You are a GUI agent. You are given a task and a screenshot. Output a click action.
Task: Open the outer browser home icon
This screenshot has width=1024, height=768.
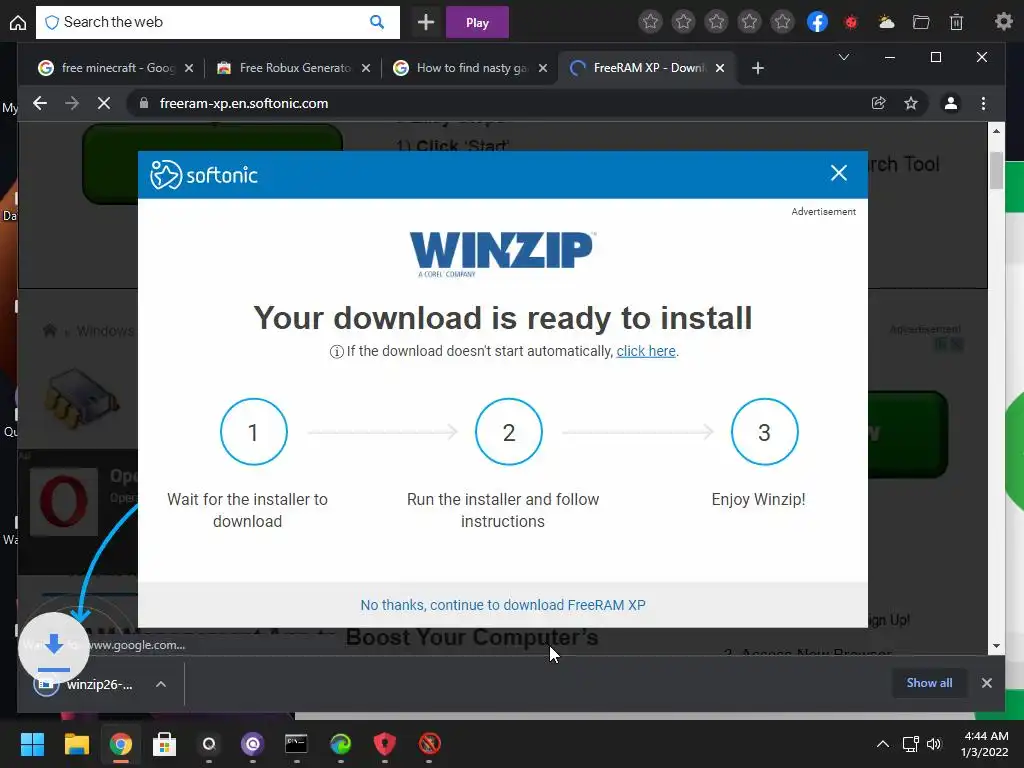coord(18,23)
